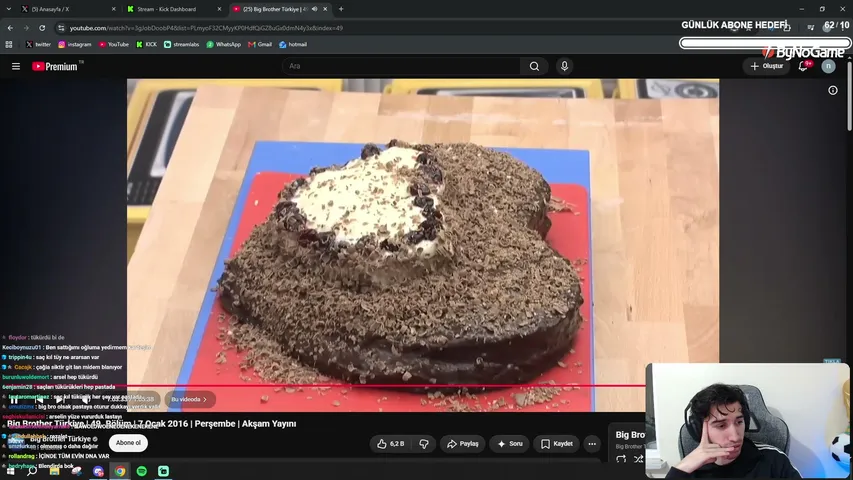Open File Explorer from taskbar
The height and width of the screenshot is (480, 853).
(54, 471)
